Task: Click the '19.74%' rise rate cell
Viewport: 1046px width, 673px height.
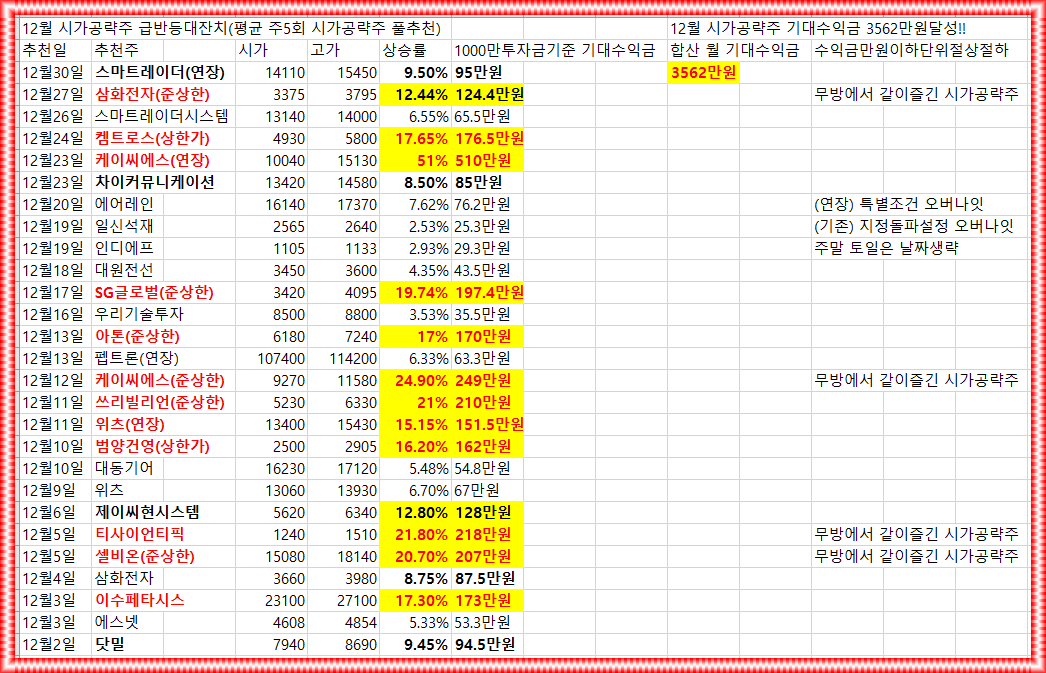Action: coord(416,293)
